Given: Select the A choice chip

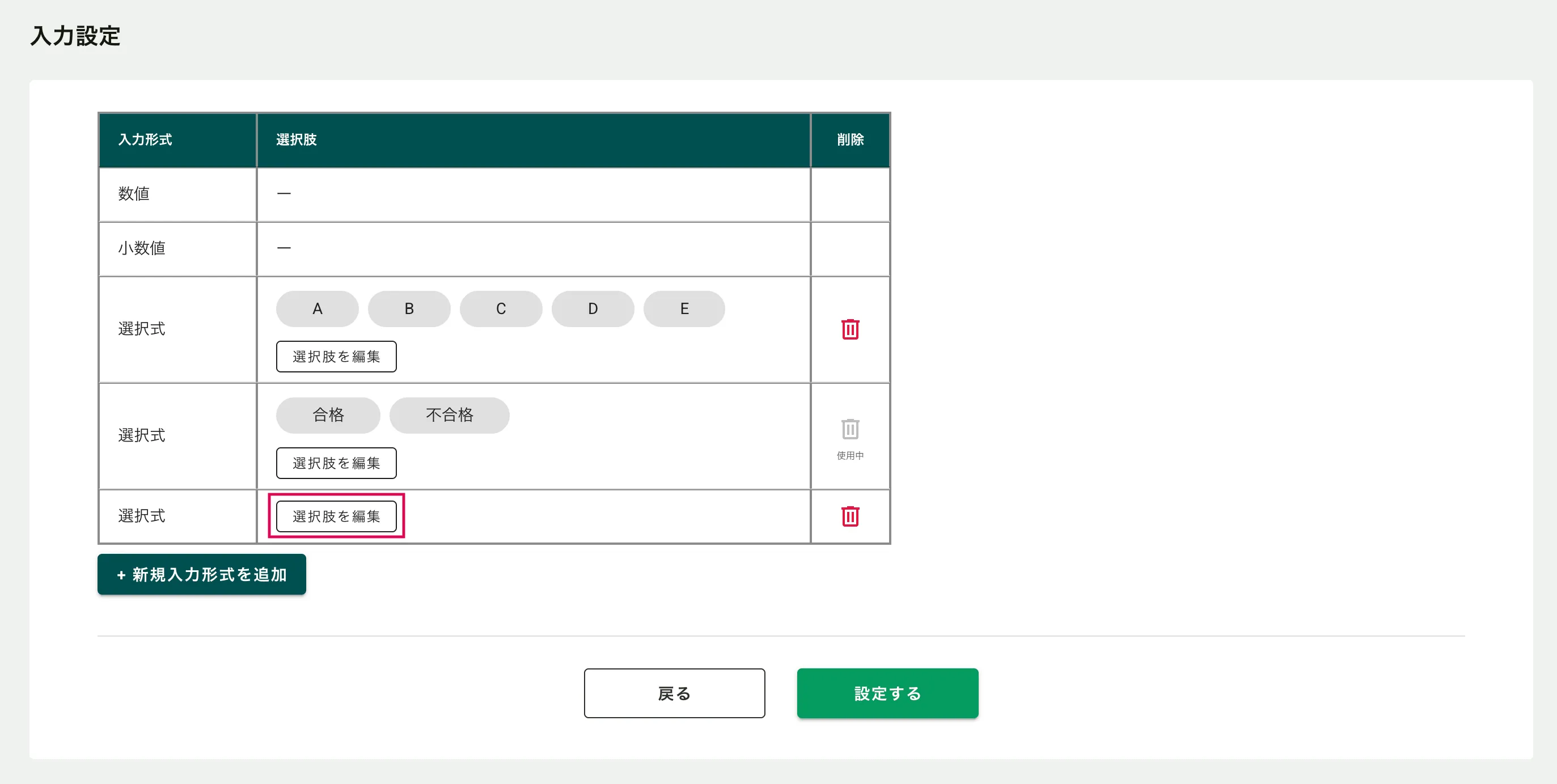Looking at the screenshot, I should point(317,309).
